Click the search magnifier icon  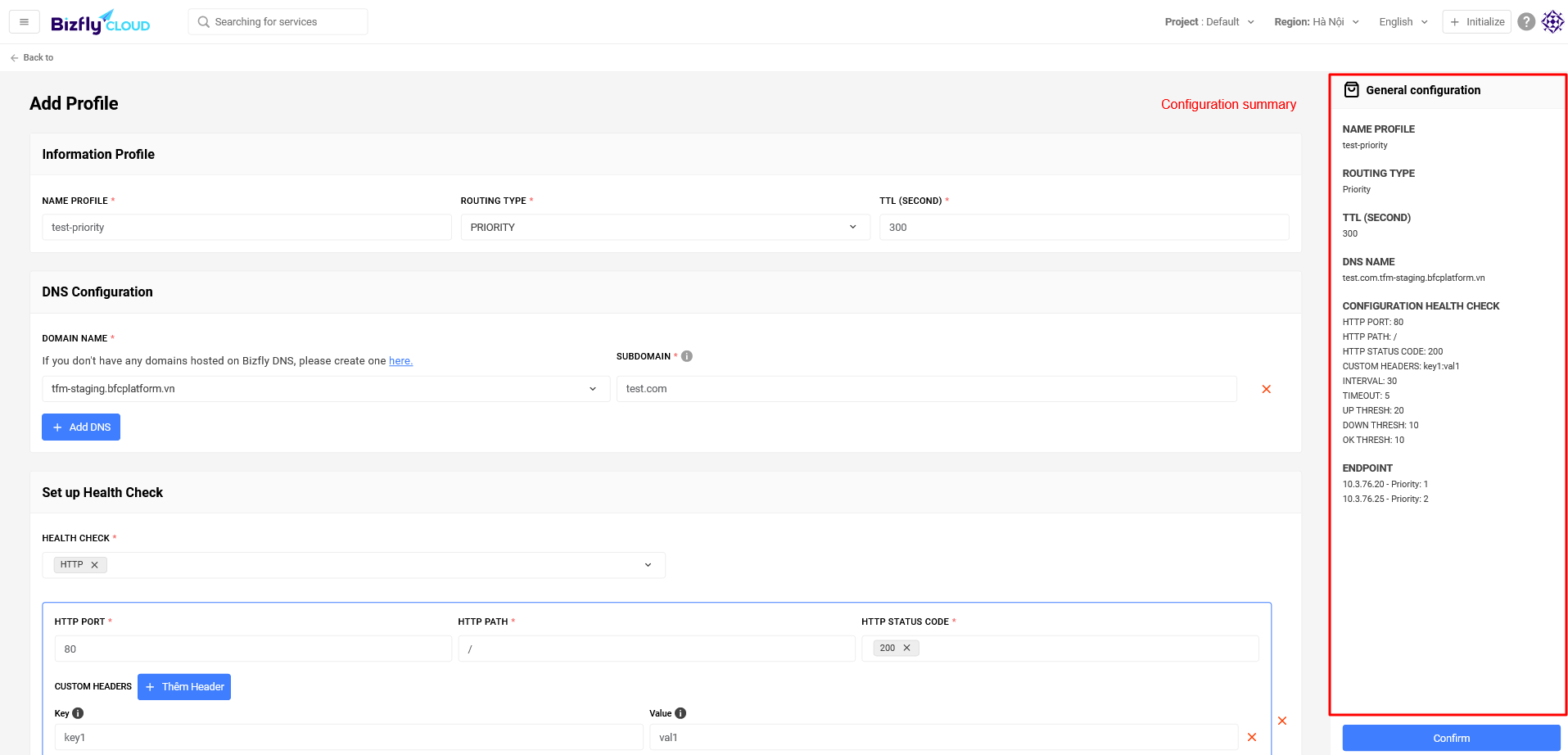pyautogui.click(x=204, y=22)
